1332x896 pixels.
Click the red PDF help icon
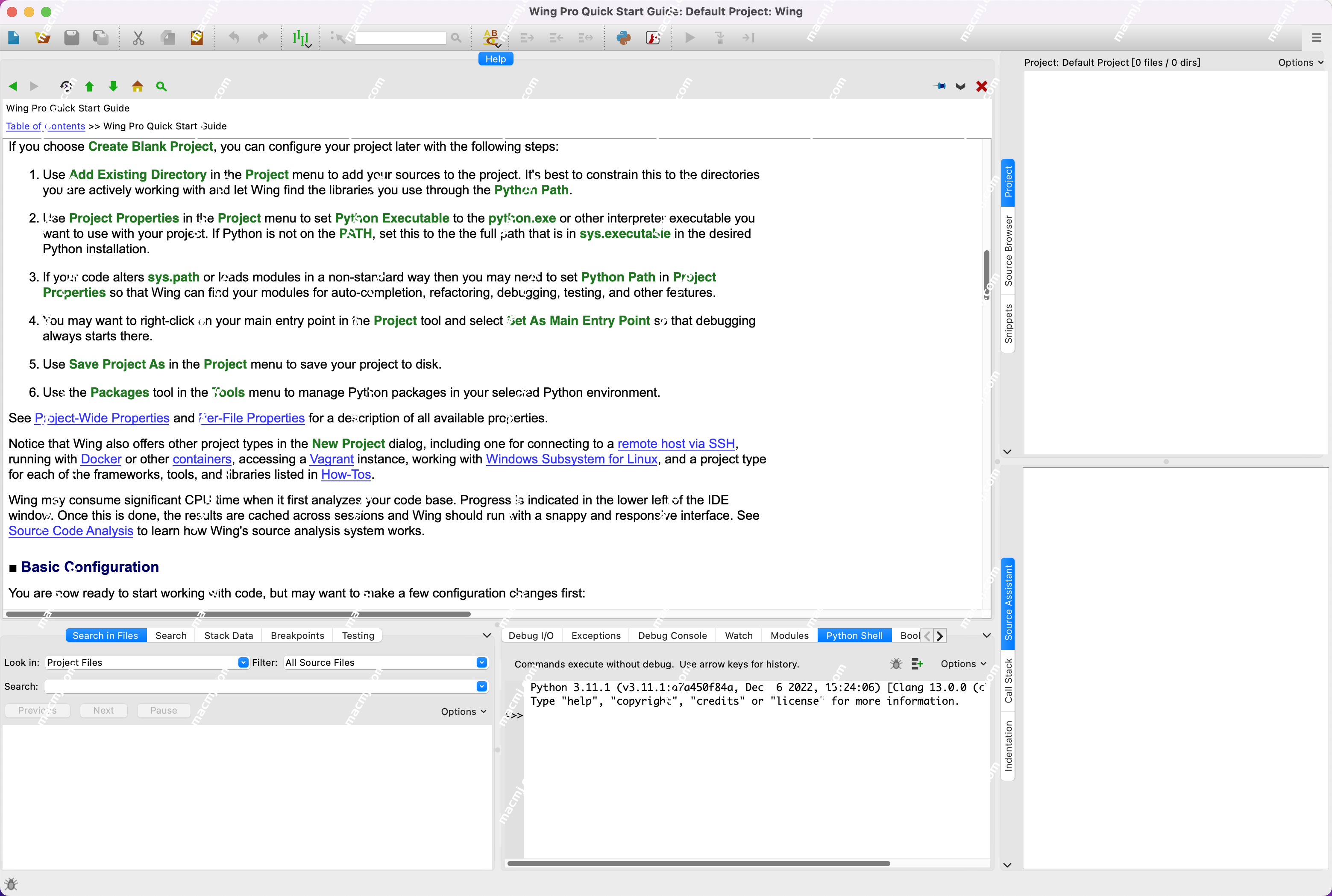(653, 38)
